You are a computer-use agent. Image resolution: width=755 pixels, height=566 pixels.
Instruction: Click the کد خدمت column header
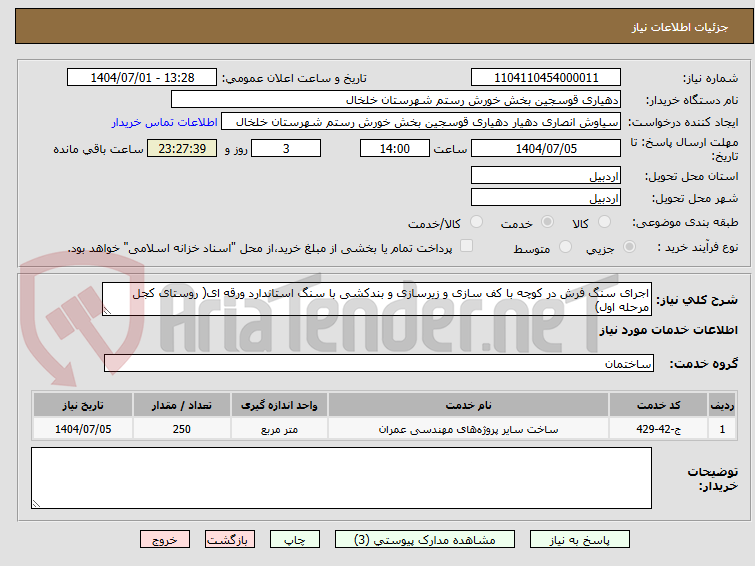[x=658, y=405]
